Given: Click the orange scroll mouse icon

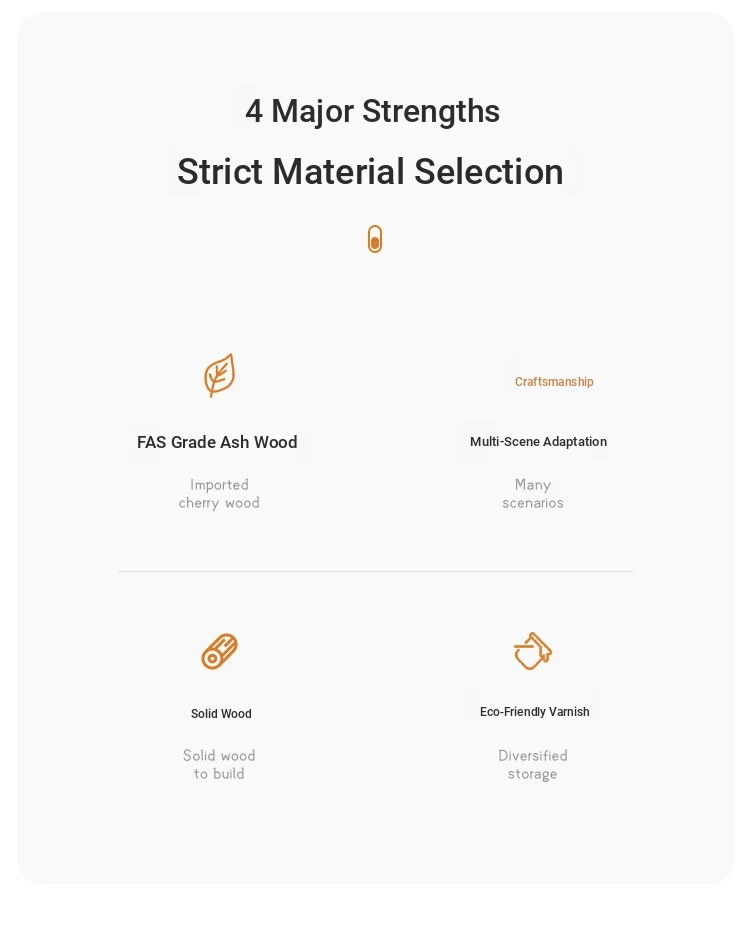Looking at the screenshot, I should point(375,239).
